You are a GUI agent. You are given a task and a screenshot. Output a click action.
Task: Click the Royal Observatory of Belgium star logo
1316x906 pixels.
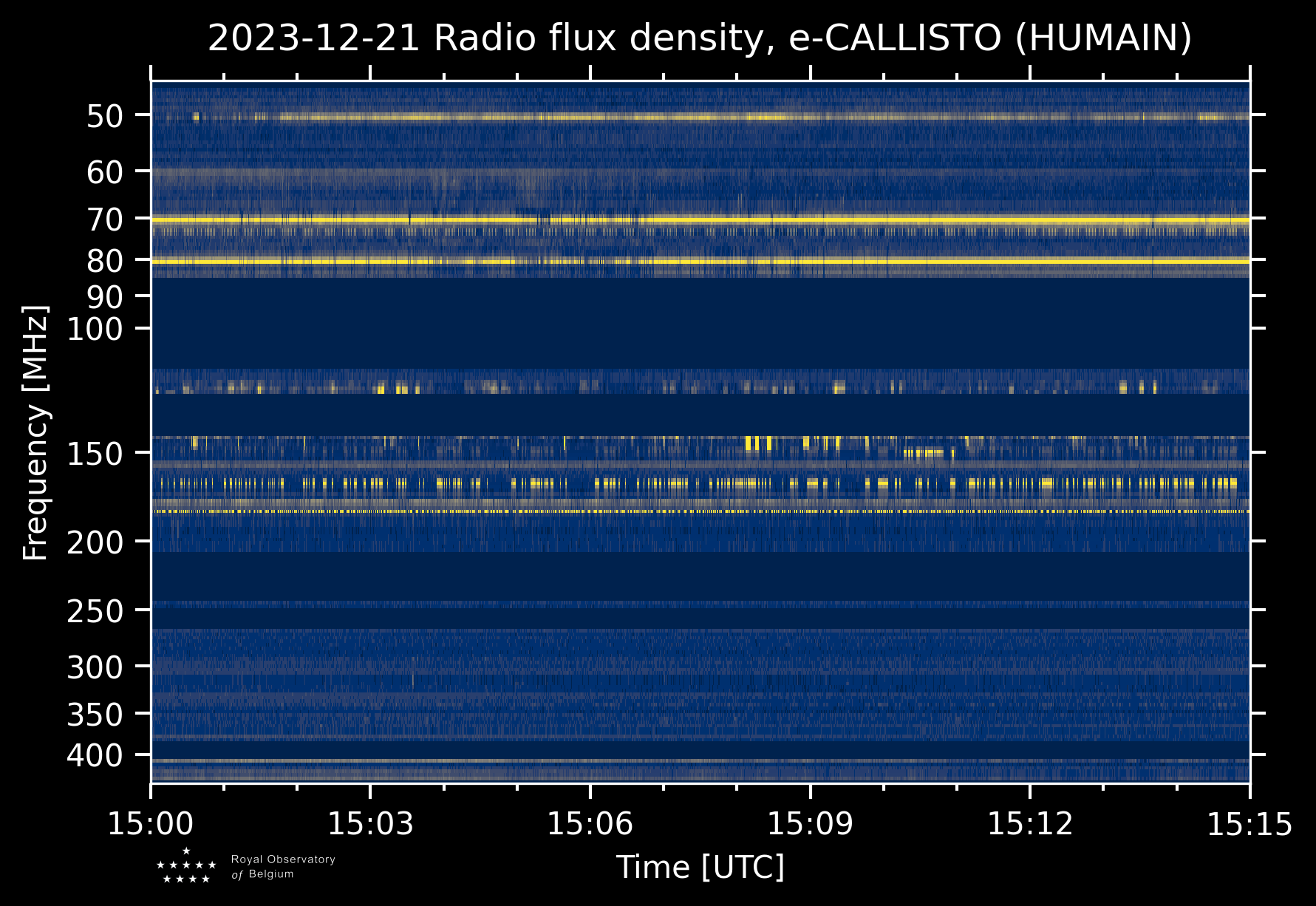[186, 867]
